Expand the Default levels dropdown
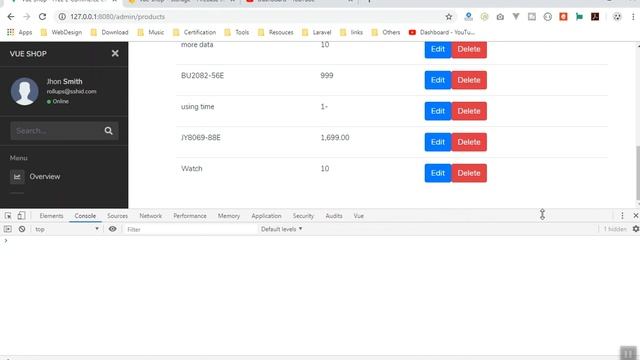 (x=281, y=229)
